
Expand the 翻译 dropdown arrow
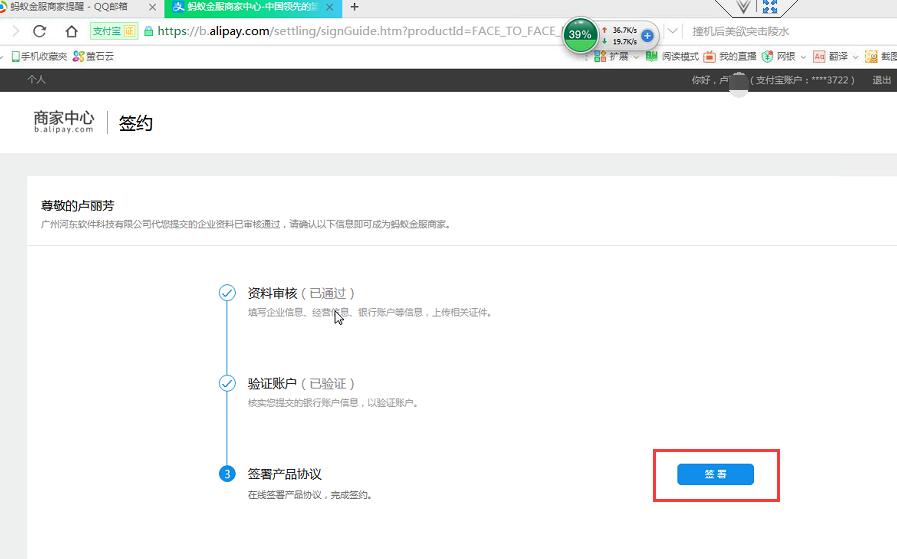click(855, 57)
